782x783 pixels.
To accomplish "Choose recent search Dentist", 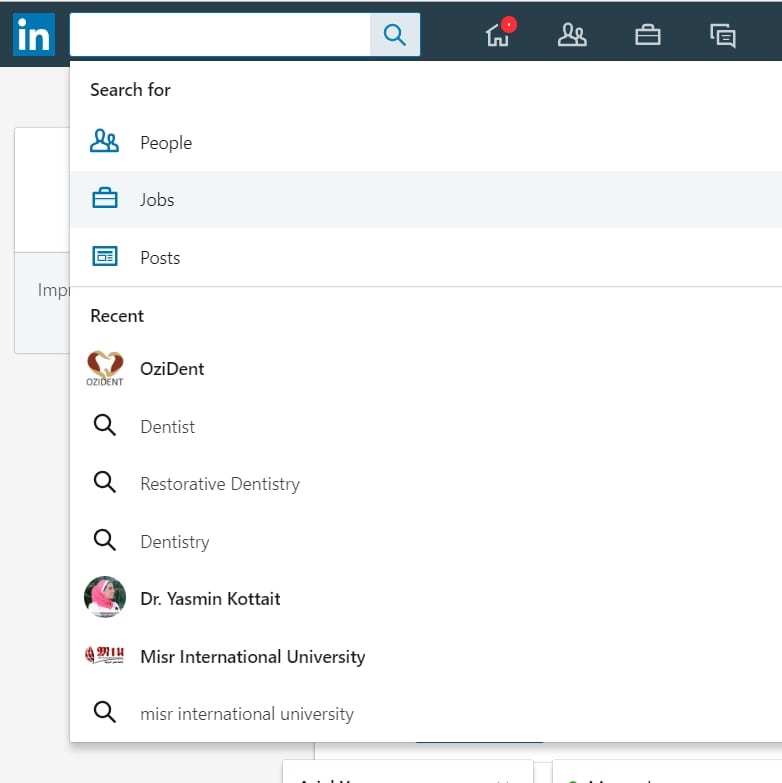I will tap(425, 426).
